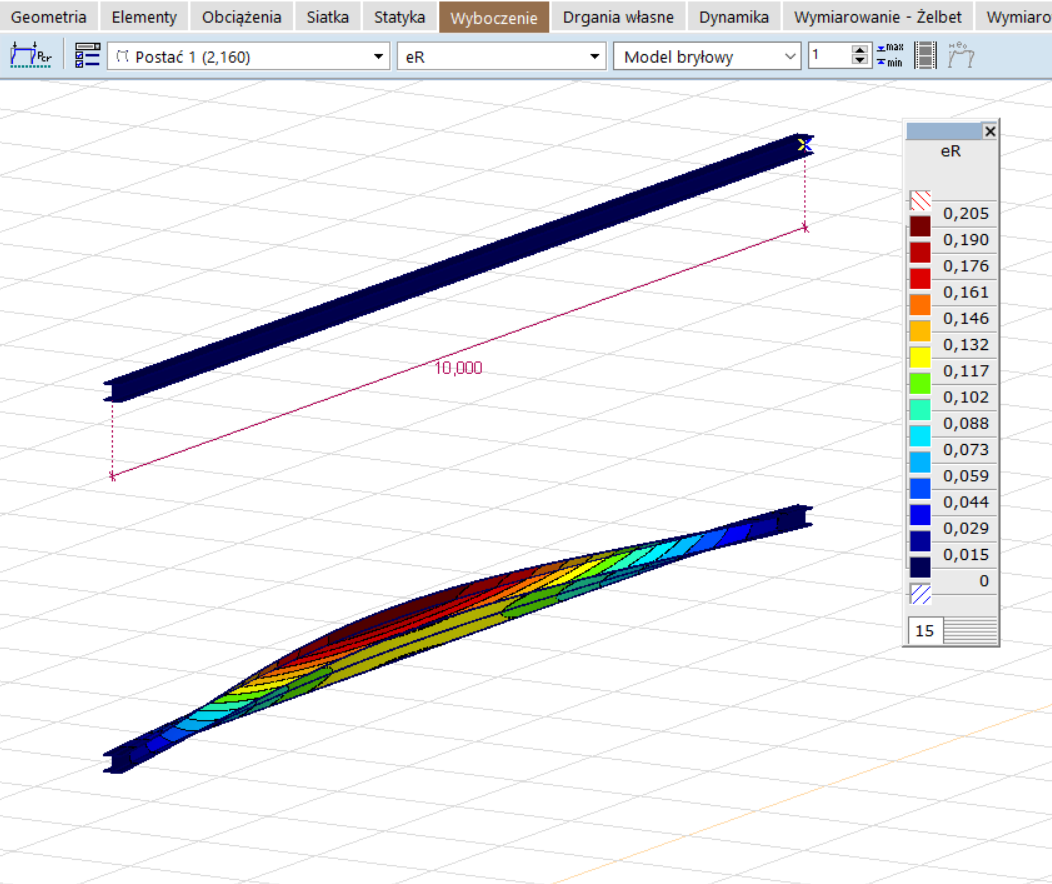
Task: Click the darkest navy swatch above 0
Action: [920, 567]
